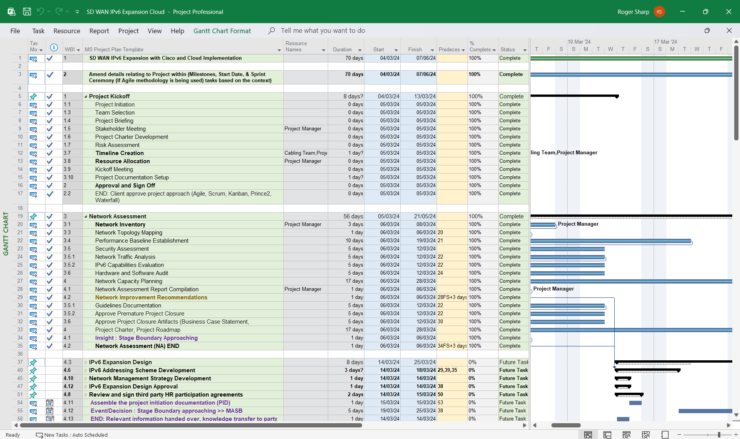
Task: Click the Indicators info column header icon
Action: click(53, 47)
